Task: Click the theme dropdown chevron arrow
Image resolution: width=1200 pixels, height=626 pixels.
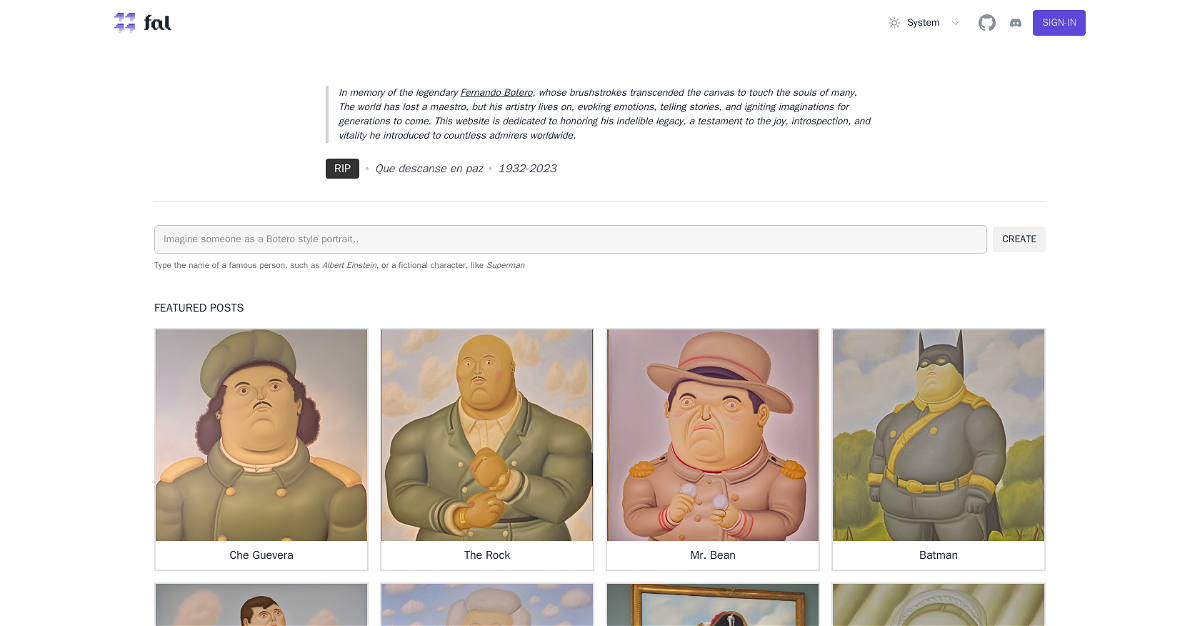Action: [955, 23]
